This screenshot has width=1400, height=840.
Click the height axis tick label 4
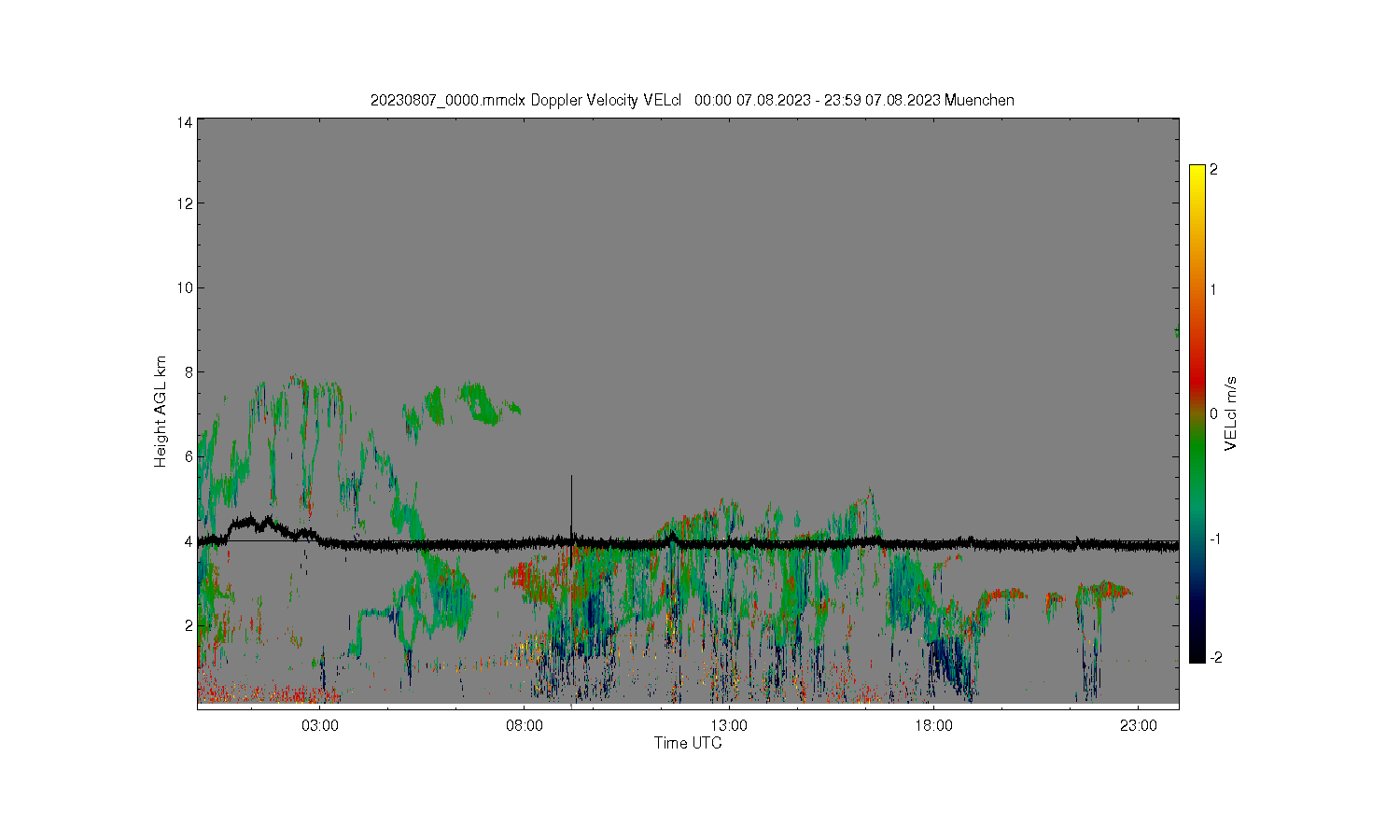pyautogui.click(x=189, y=540)
